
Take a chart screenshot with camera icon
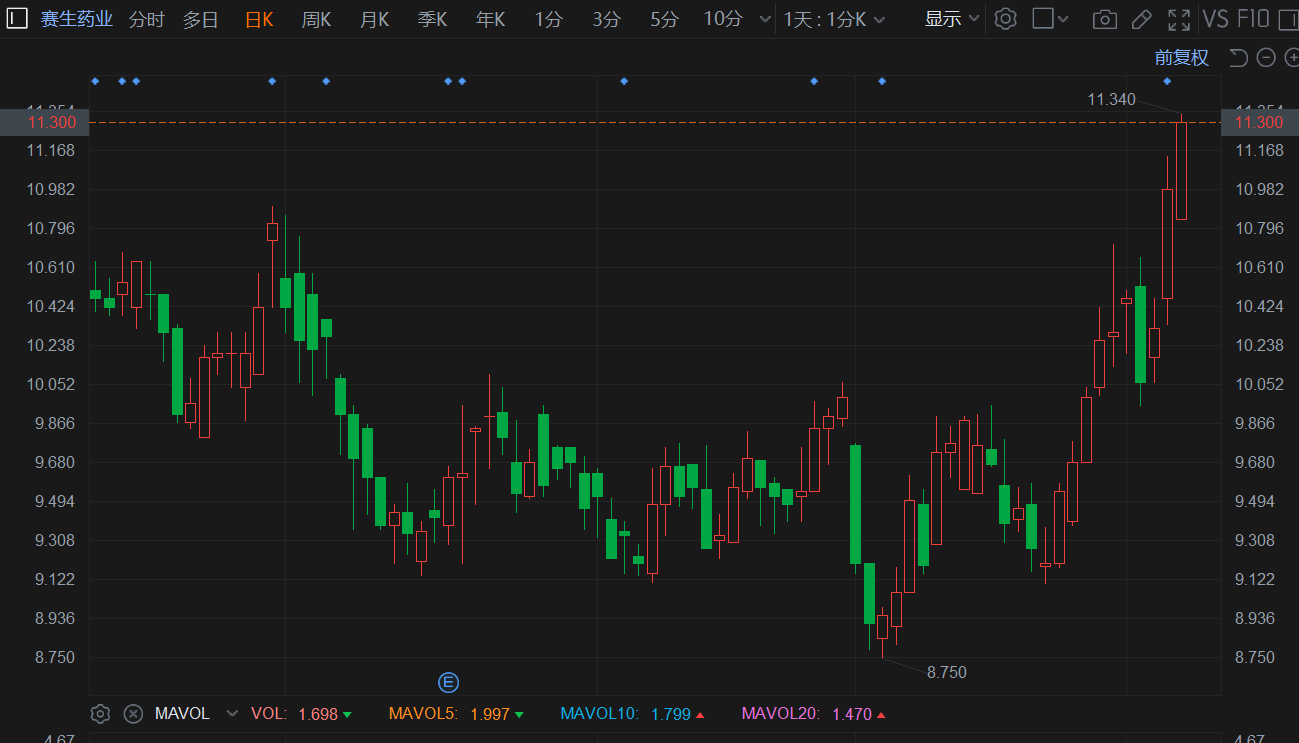click(1104, 19)
